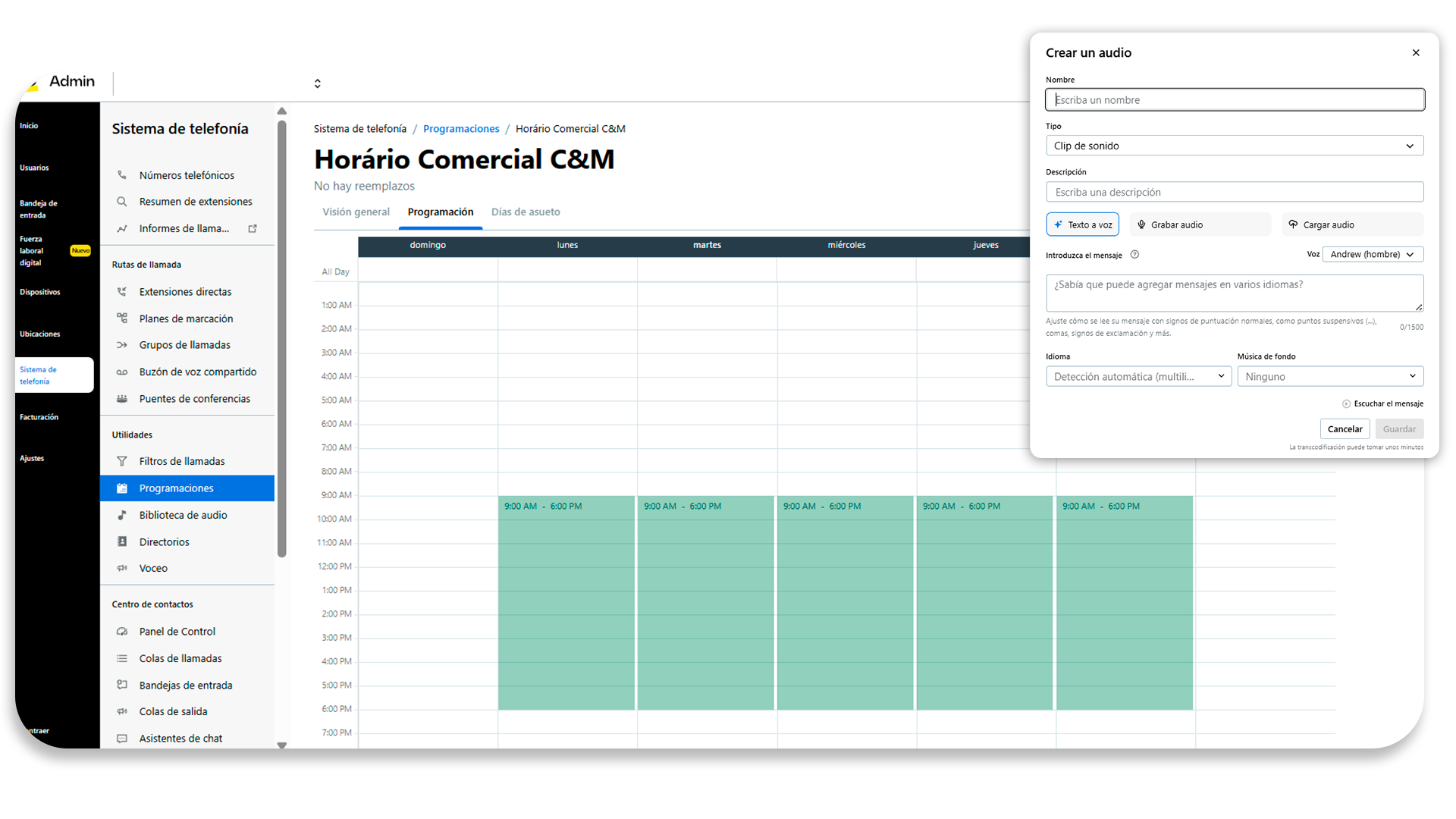Screen dimensions: 1456x819
Task: Click the Buzón de voz compartido icon
Action: tap(121, 372)
